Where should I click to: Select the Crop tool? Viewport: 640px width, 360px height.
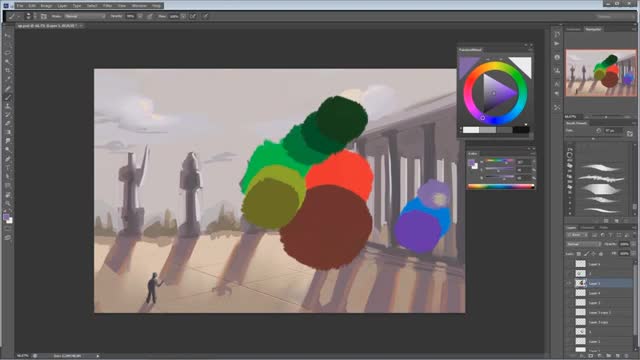point(8,71)
